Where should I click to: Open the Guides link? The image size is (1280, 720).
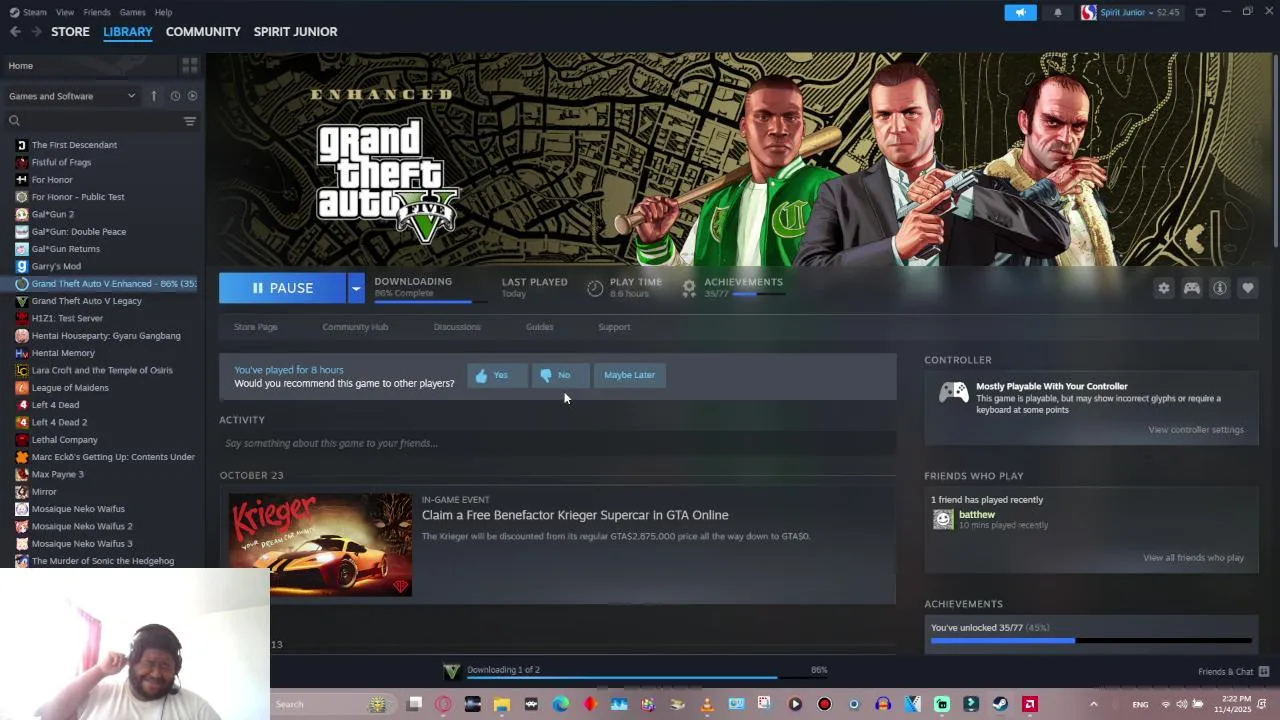coord(539,327)
